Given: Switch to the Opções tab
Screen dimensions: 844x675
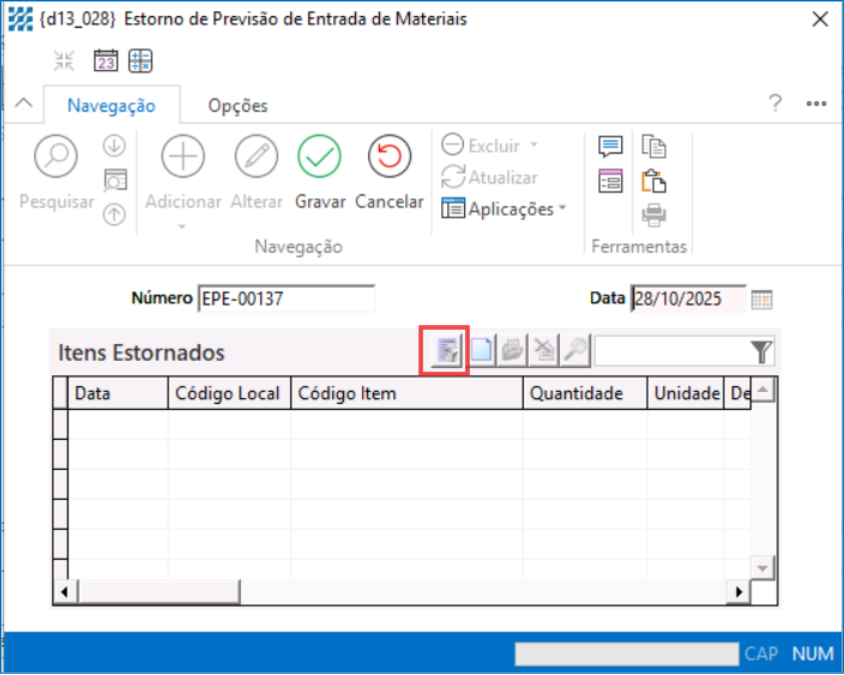Looking at the screenshot, I should (238, 106).
